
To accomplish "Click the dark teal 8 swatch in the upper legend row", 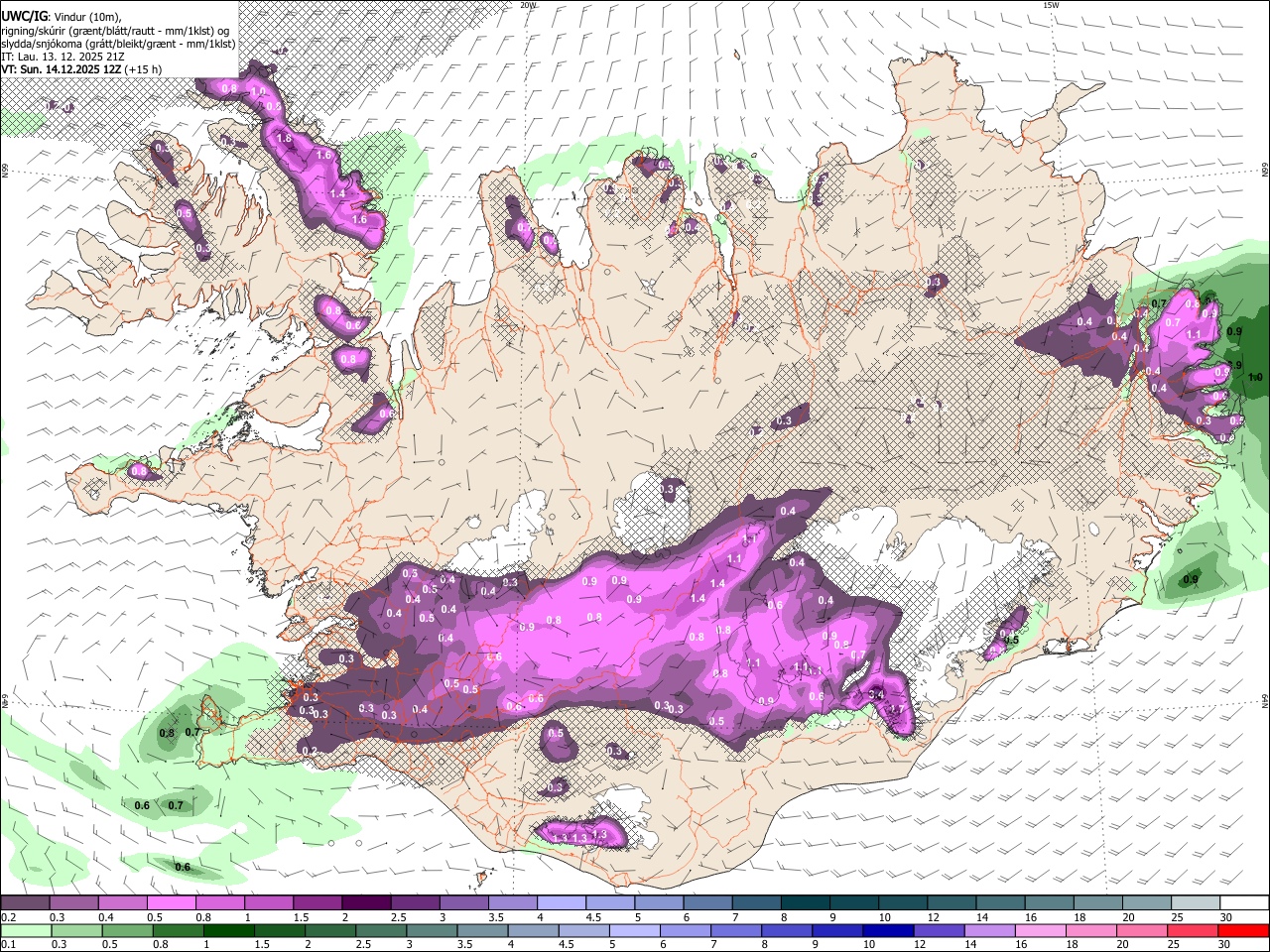I will pos(806,902).
